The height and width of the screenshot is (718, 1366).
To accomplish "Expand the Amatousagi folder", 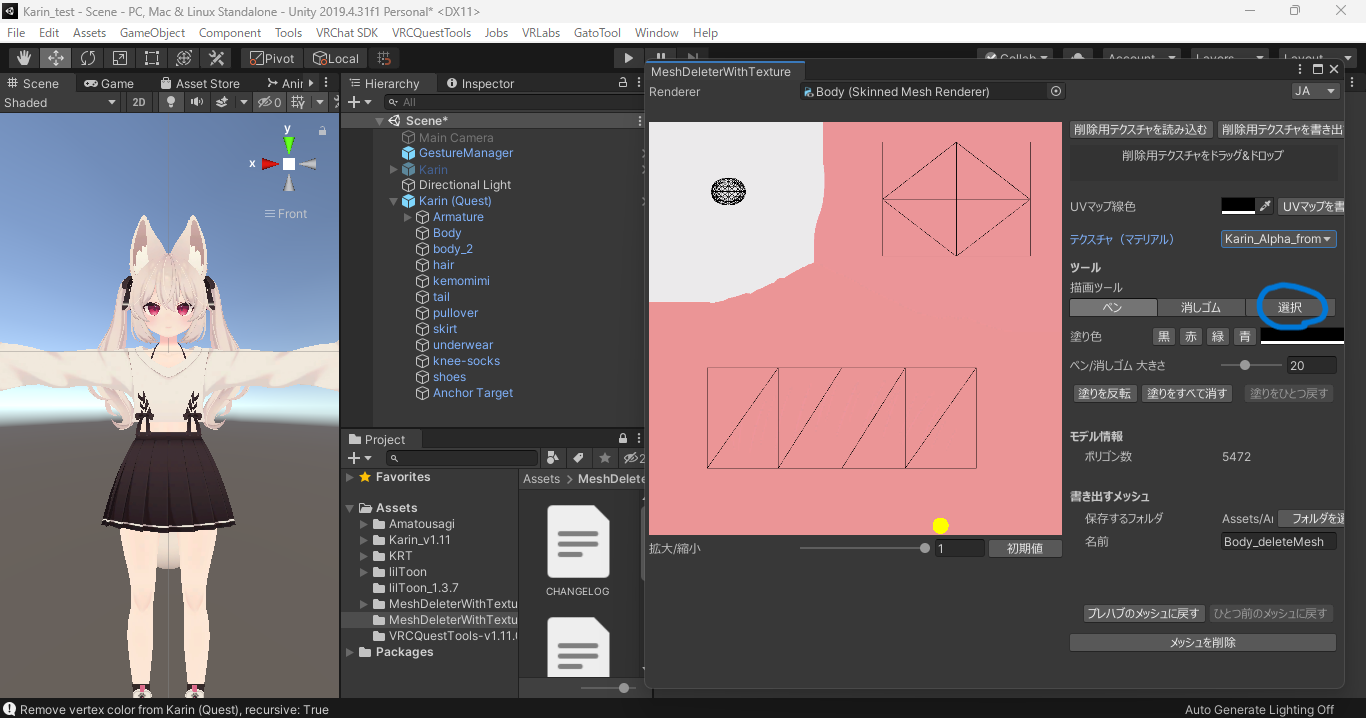I will coord(364,524).
